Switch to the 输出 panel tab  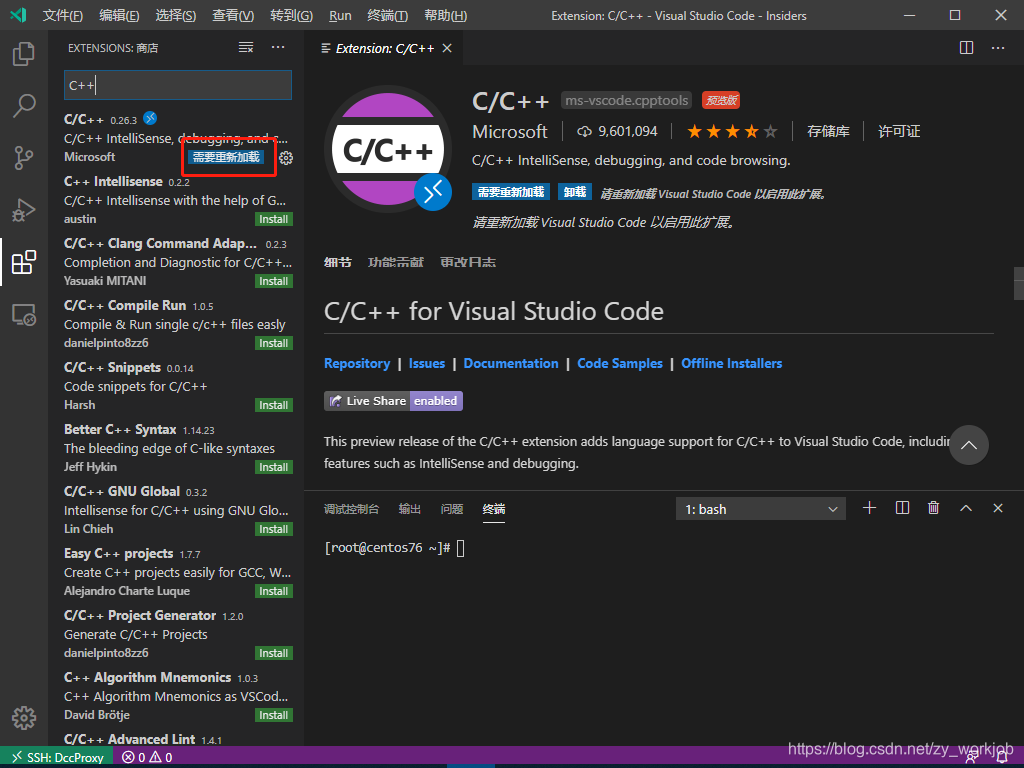coord(409,509)
